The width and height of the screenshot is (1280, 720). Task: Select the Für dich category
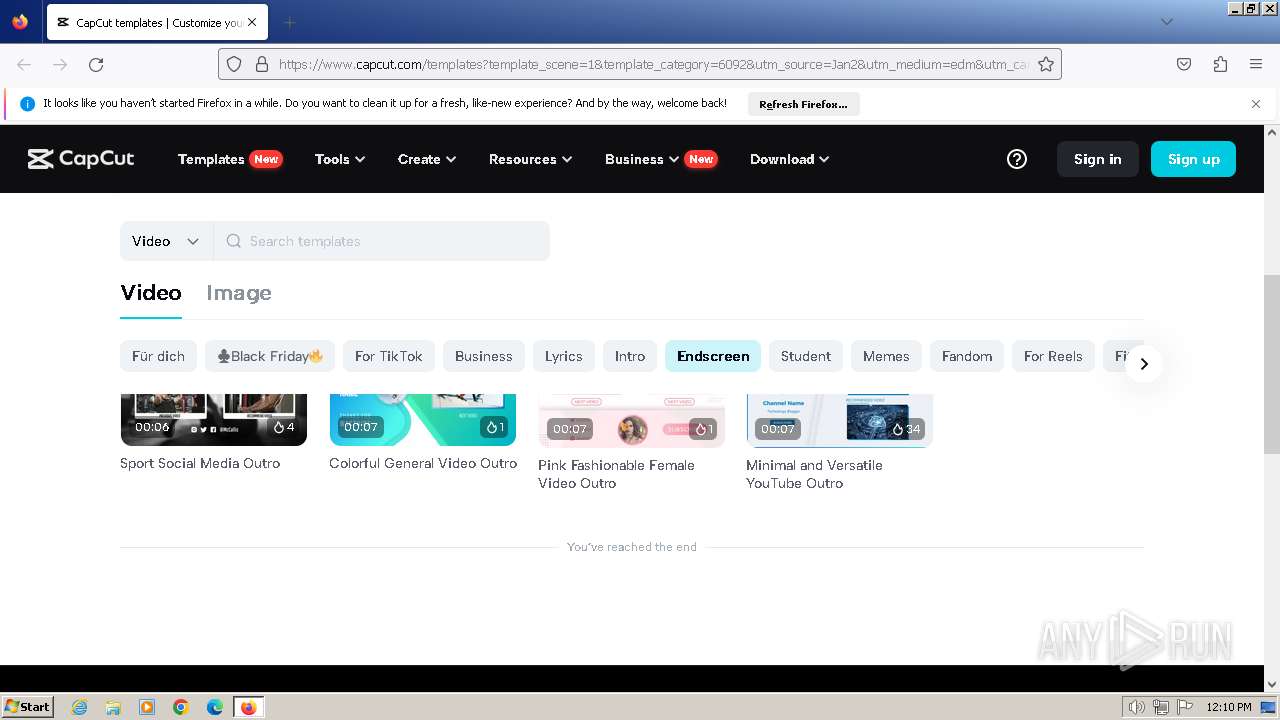tap(158, 356)
